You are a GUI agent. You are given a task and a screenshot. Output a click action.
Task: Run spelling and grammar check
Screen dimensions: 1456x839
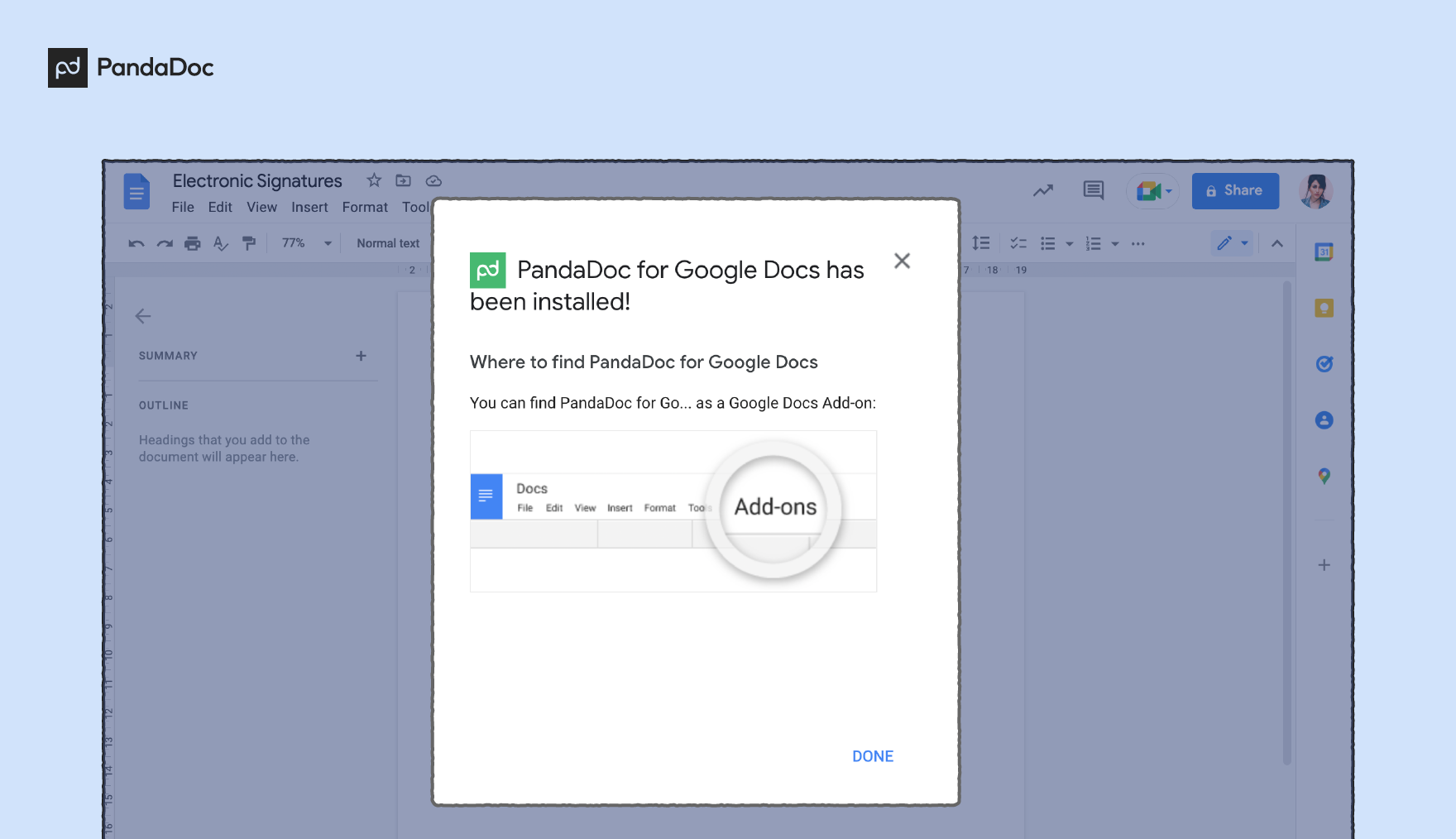(221, 243)
